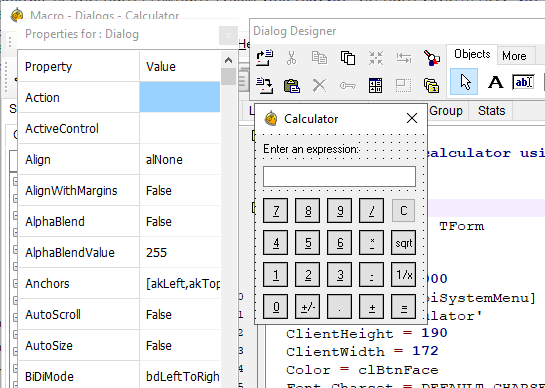Click the properties scrollbar up arrow
Viewport: 545px width, 388px height.
click(228, 60)
